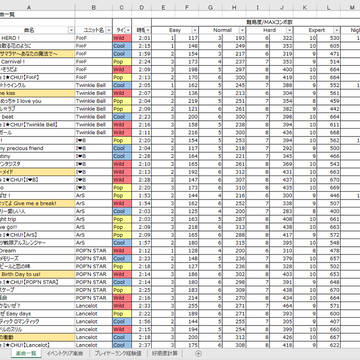Select column D header
Image resolution: width=360 pixels, height=360 pixels.
142,7
